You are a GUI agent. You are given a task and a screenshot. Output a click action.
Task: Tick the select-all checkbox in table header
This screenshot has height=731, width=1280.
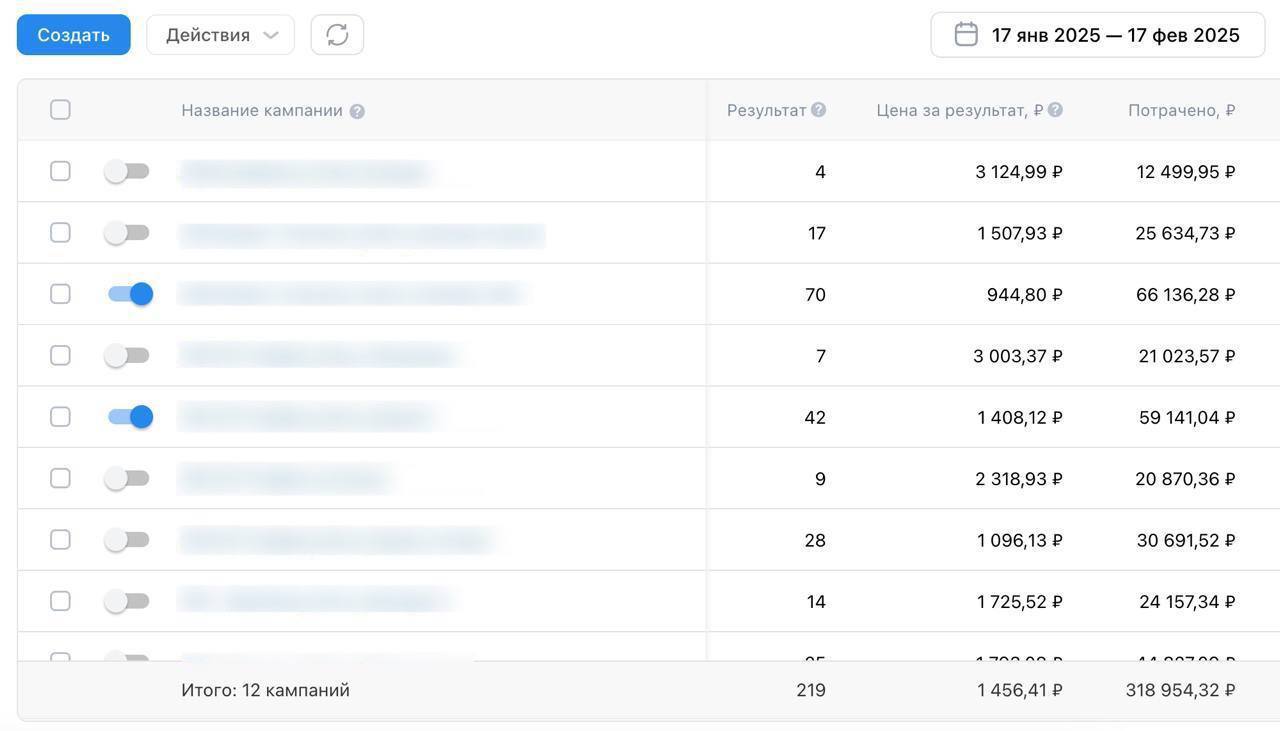pos(60,110)
